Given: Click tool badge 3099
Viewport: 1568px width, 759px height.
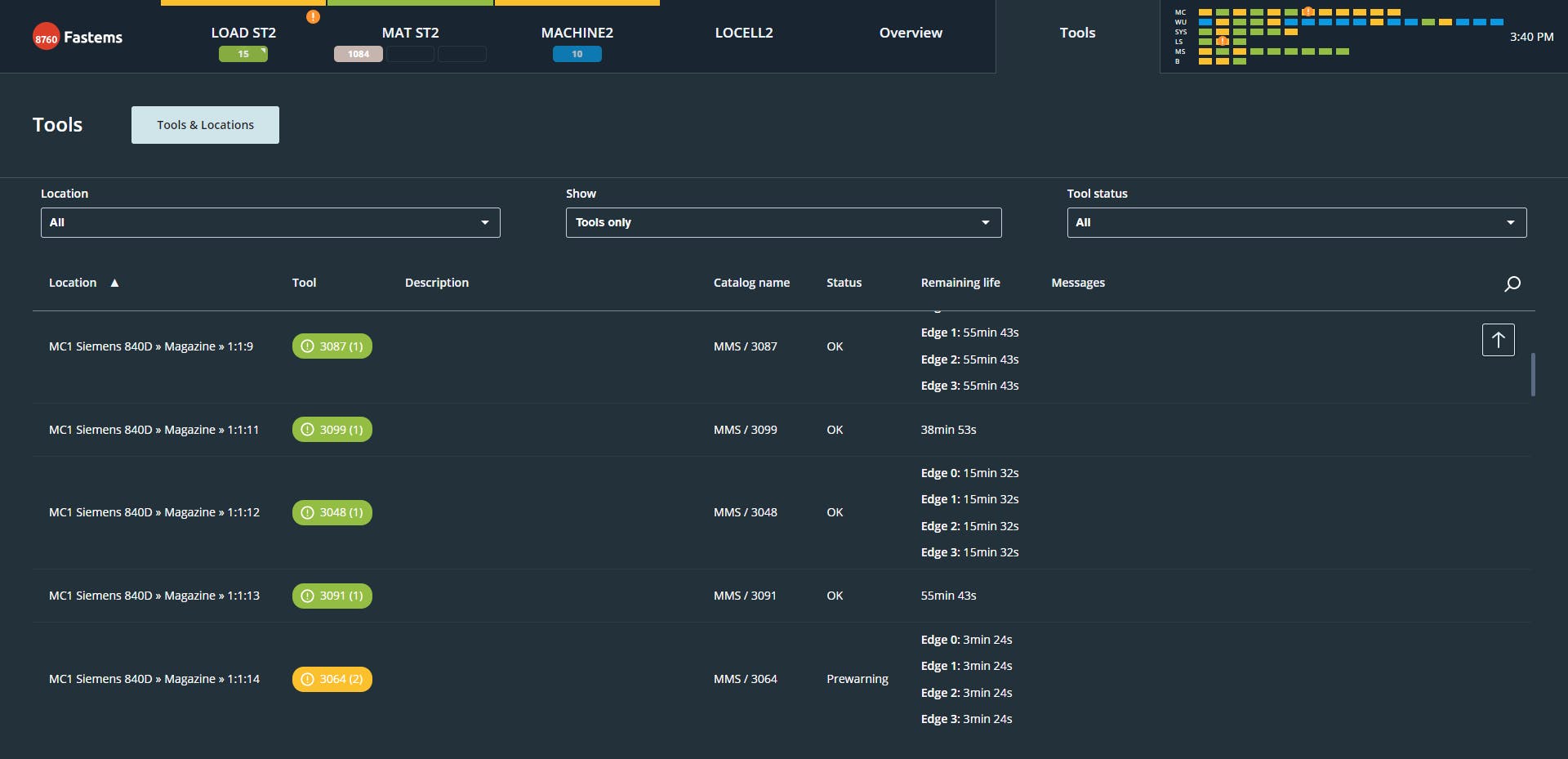Looking at the screenshot, I should 332,429.
